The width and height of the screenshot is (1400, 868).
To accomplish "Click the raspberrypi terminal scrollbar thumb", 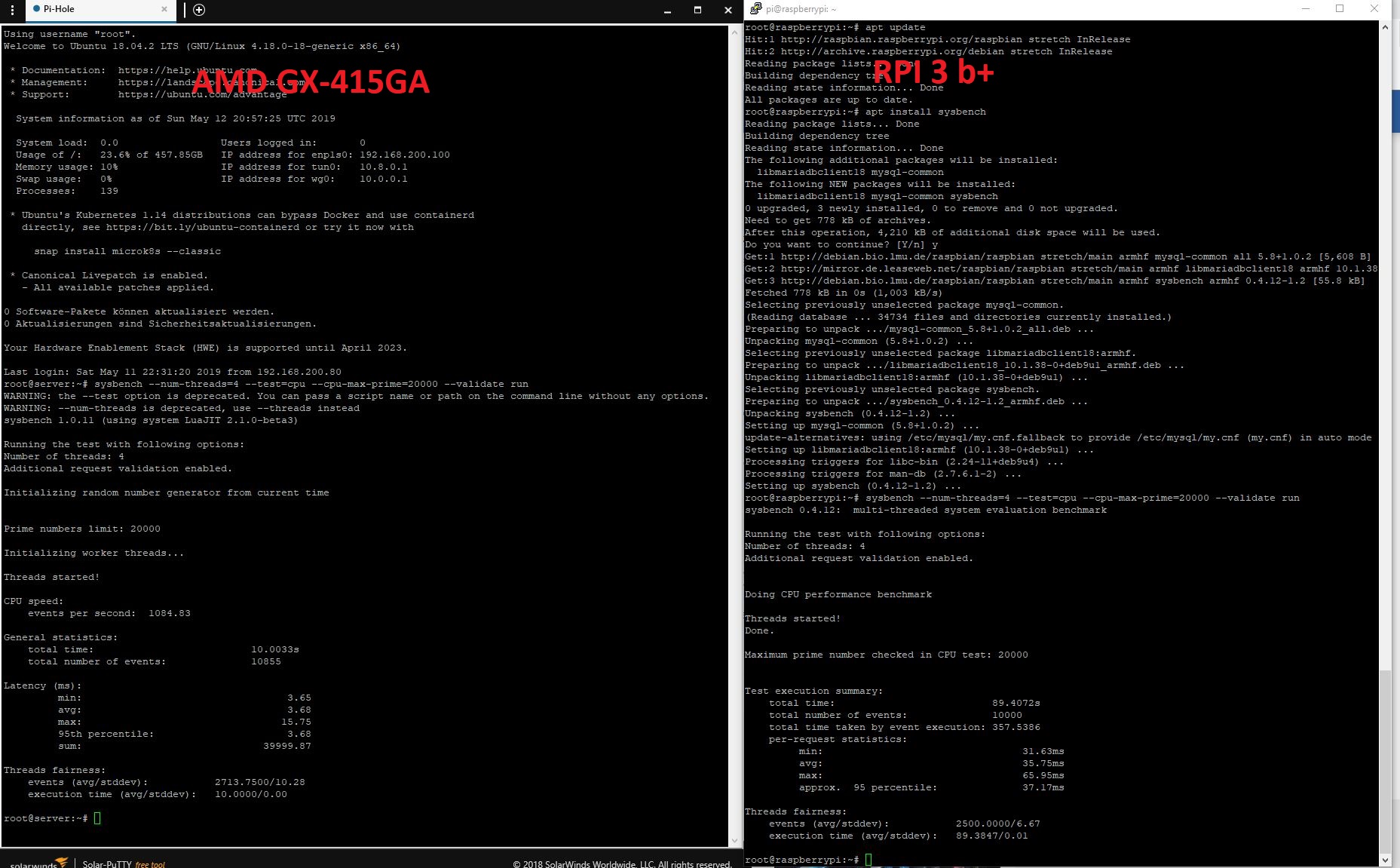I will click(x=1385, y=760).
